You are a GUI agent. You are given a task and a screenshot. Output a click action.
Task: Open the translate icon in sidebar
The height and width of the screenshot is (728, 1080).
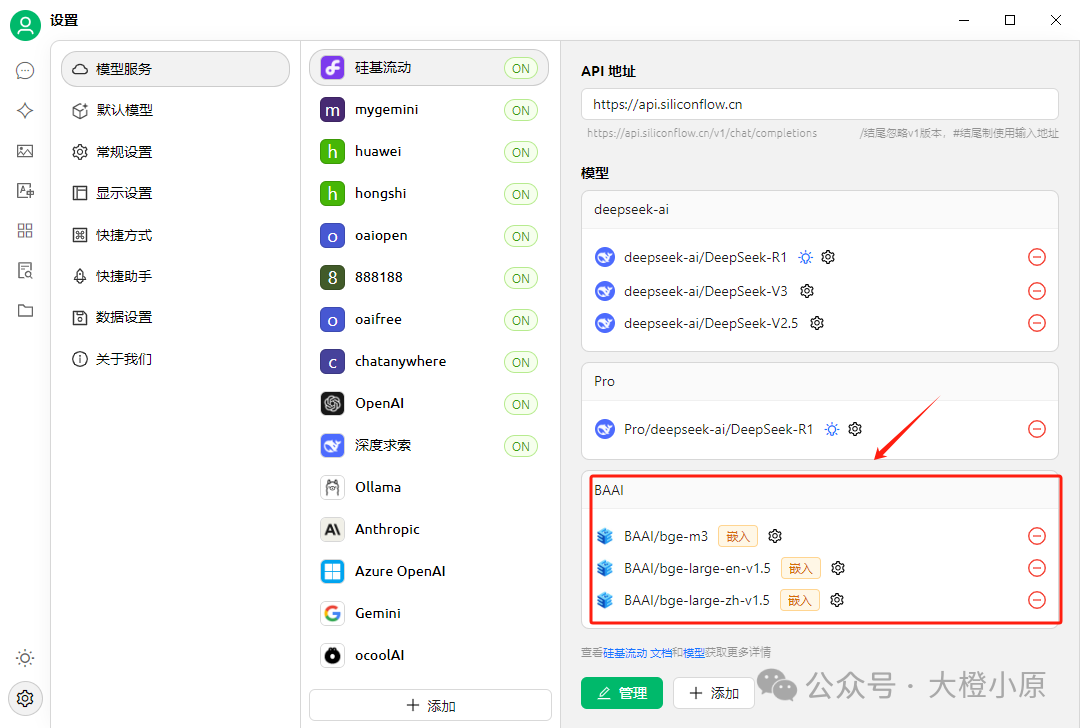coord(25,191)
